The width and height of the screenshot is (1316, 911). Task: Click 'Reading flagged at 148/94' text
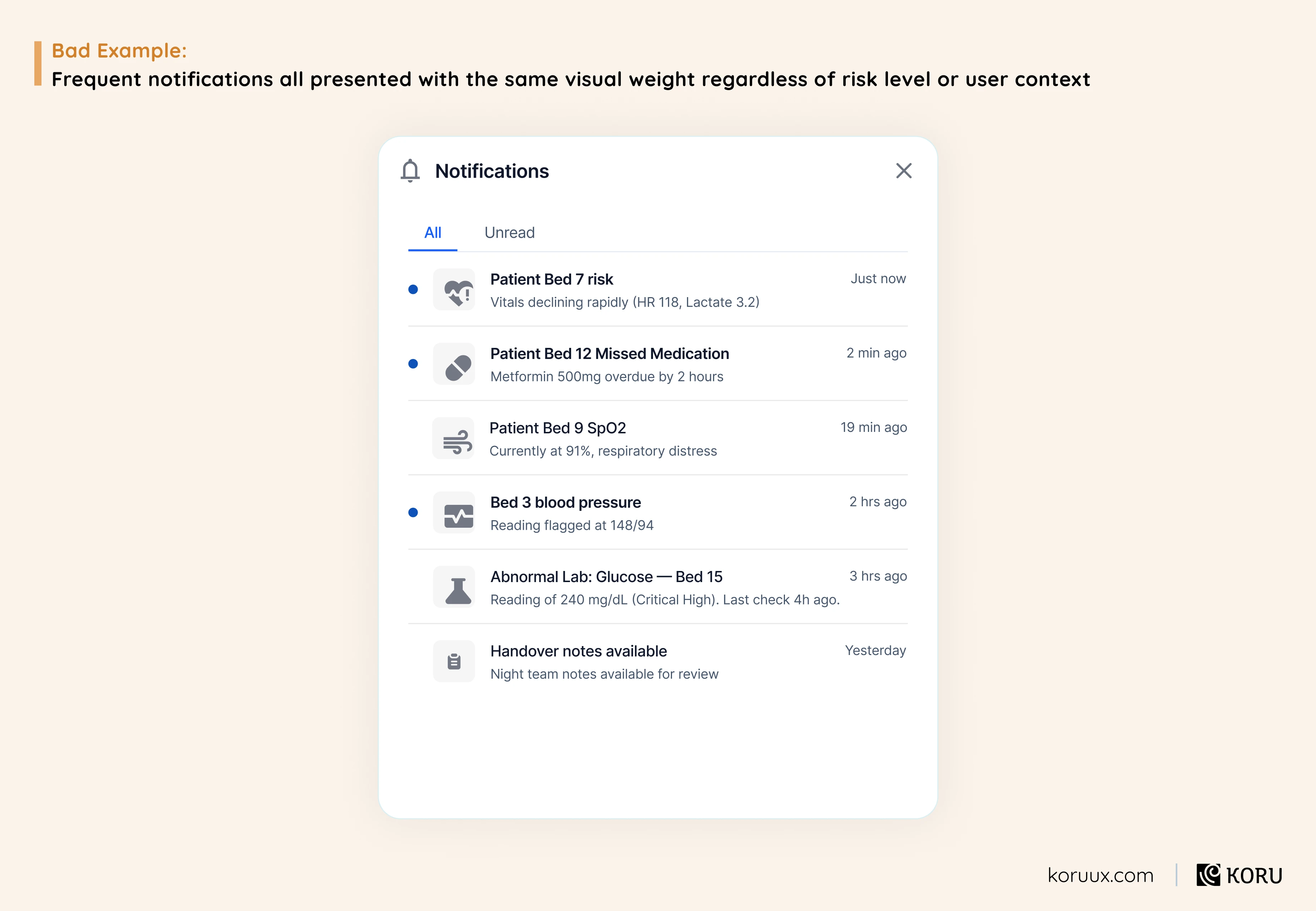(x=571, y=525)
